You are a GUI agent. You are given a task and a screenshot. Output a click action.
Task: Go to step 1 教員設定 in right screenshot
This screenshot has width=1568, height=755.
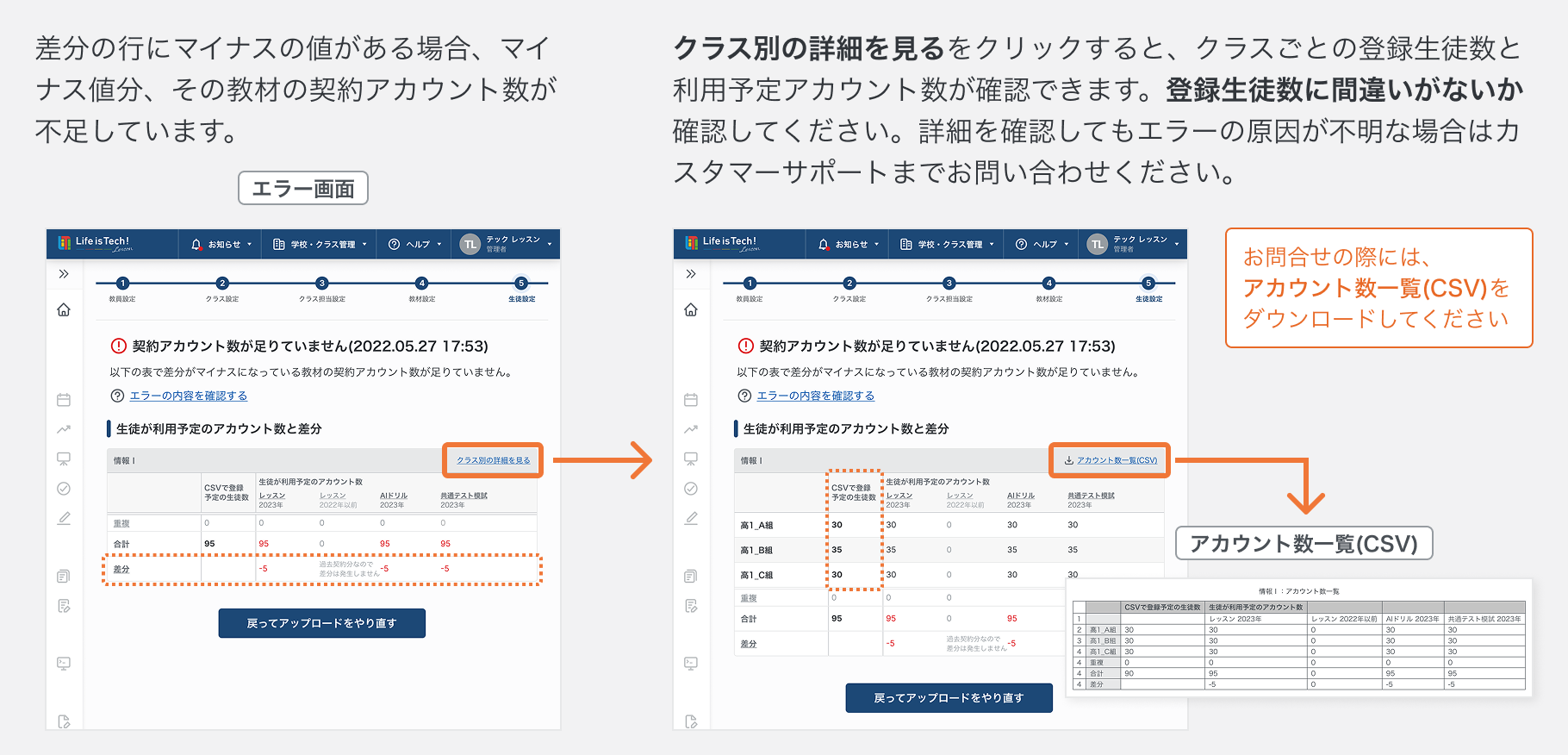[x=750, y=290]
